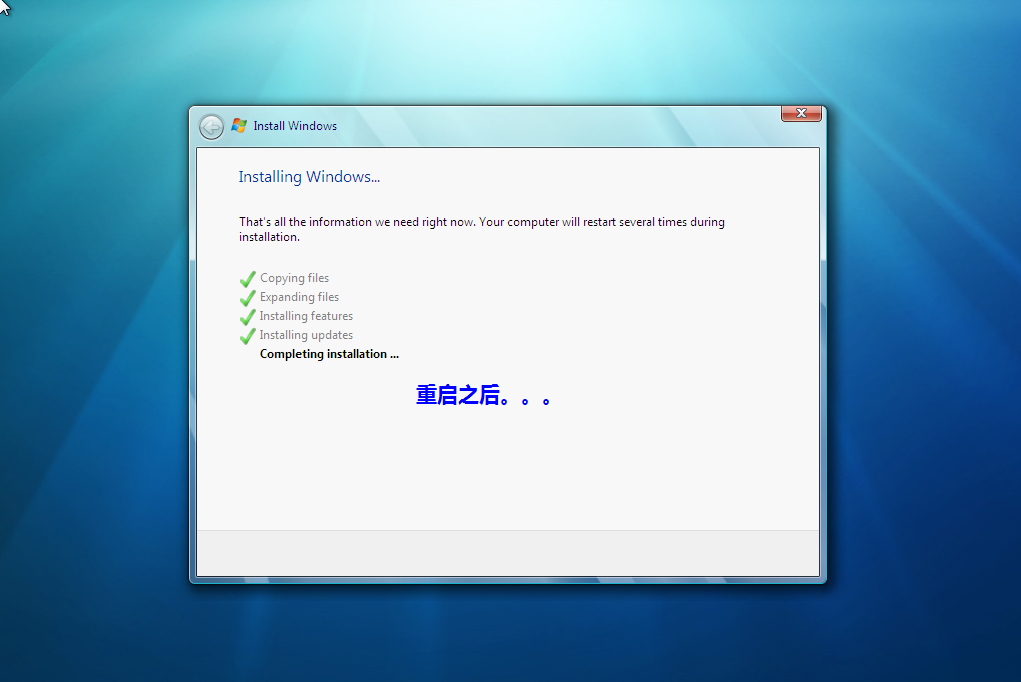The width and height of the screenshot is (1021, 682).
Task: Click the 'Expanding files' step text
Action: click(300, 297)
